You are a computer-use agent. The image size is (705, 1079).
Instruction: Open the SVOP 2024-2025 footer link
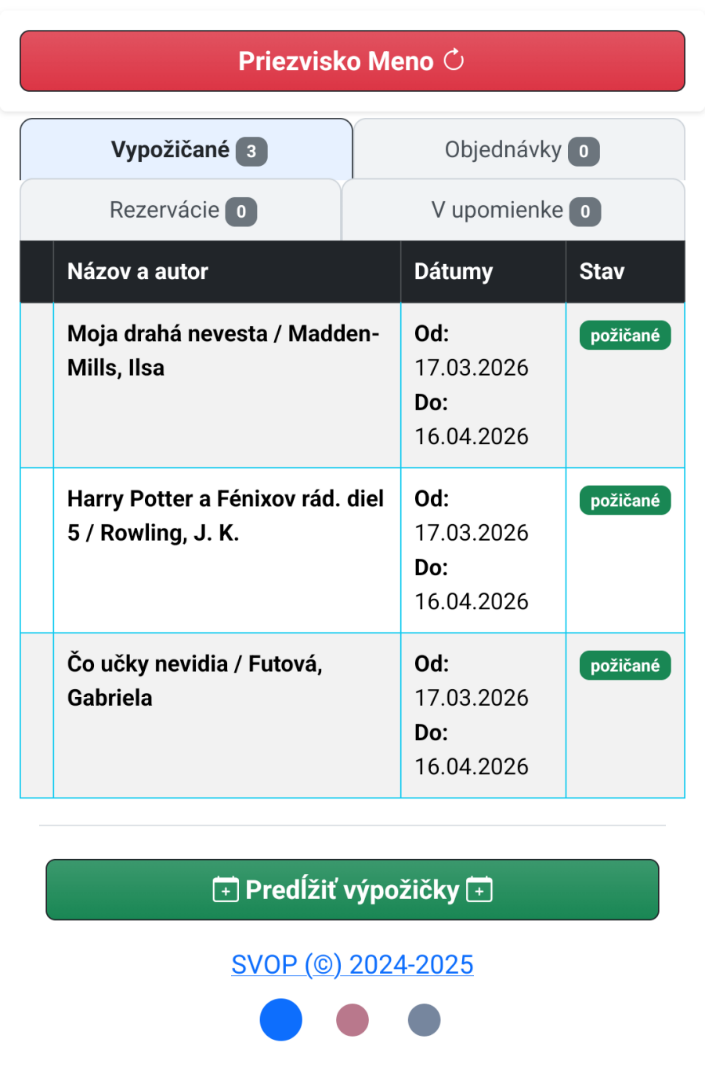pos(352,965)
